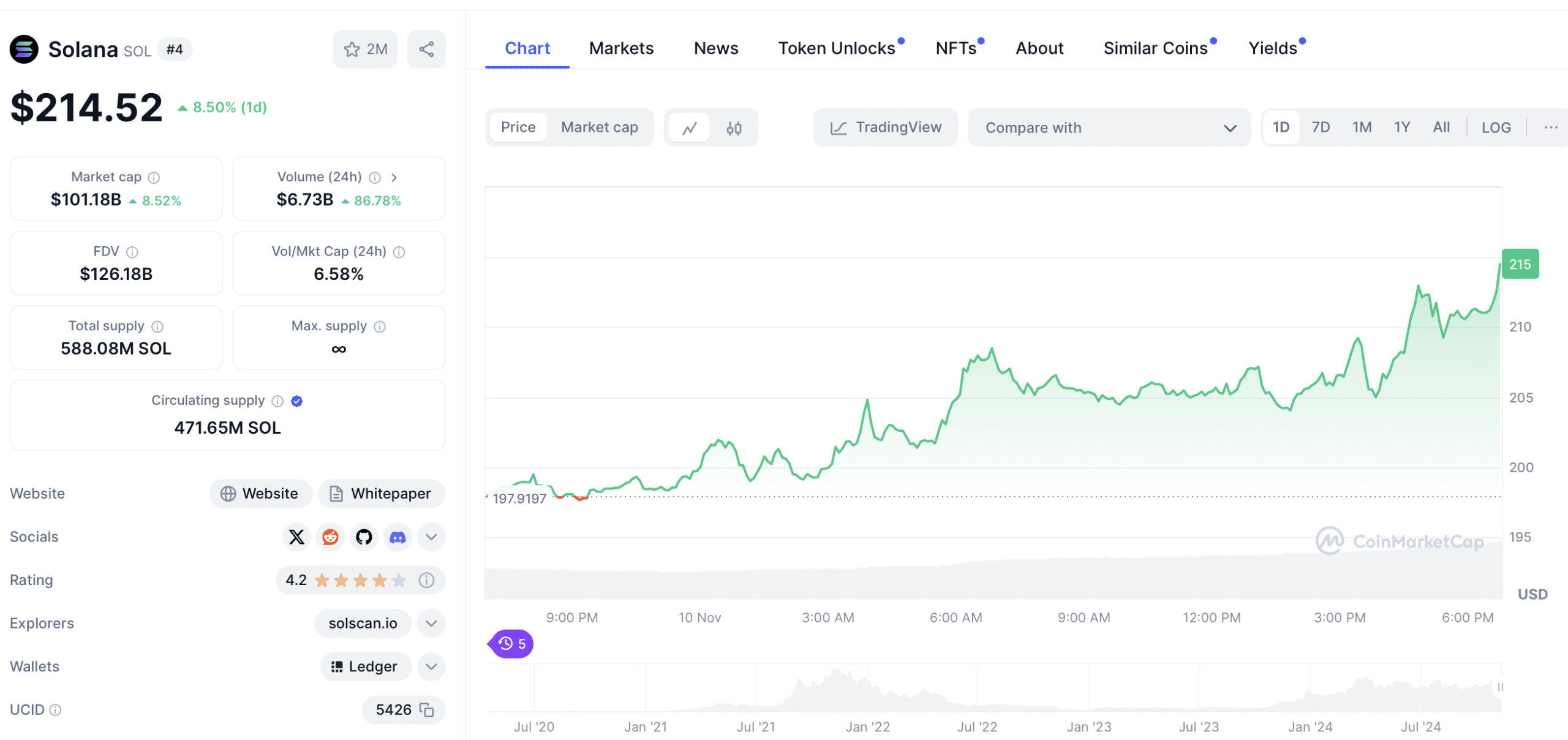Open Solana Reddit social icon
This screenshot has width=1568, height=740.
pos(331,537)
